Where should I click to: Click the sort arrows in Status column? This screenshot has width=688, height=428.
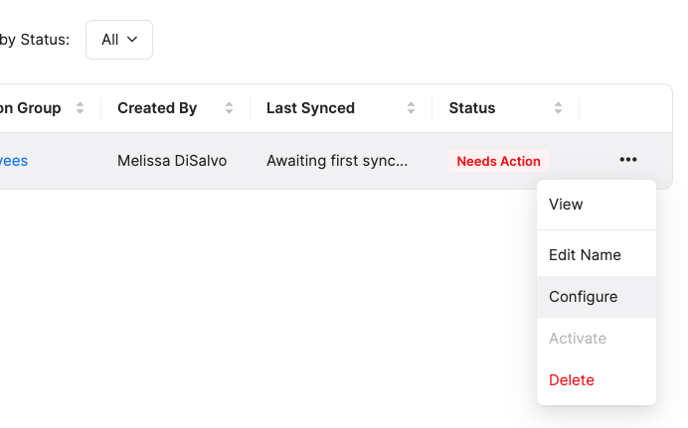point(558,108)
